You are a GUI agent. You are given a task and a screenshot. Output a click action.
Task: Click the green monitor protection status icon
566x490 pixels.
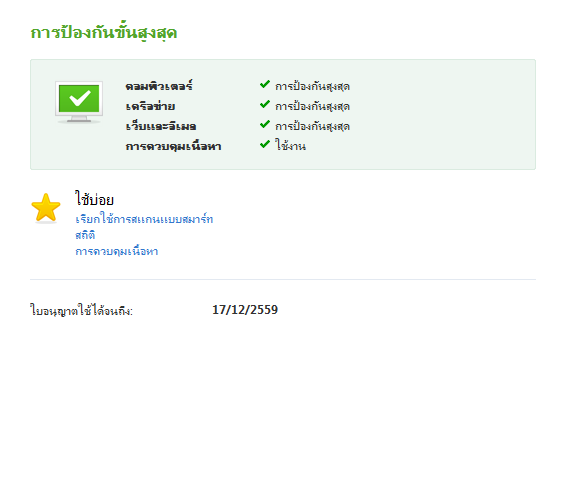pos(79,103)
